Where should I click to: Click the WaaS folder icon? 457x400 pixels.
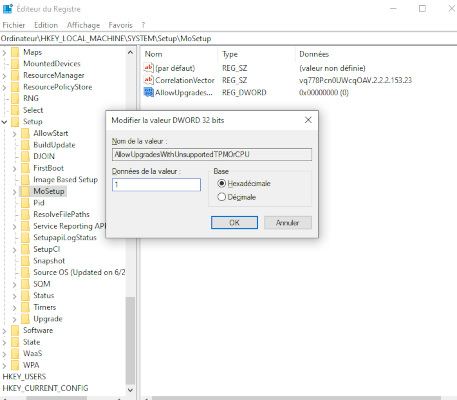[x=15, y=353]
